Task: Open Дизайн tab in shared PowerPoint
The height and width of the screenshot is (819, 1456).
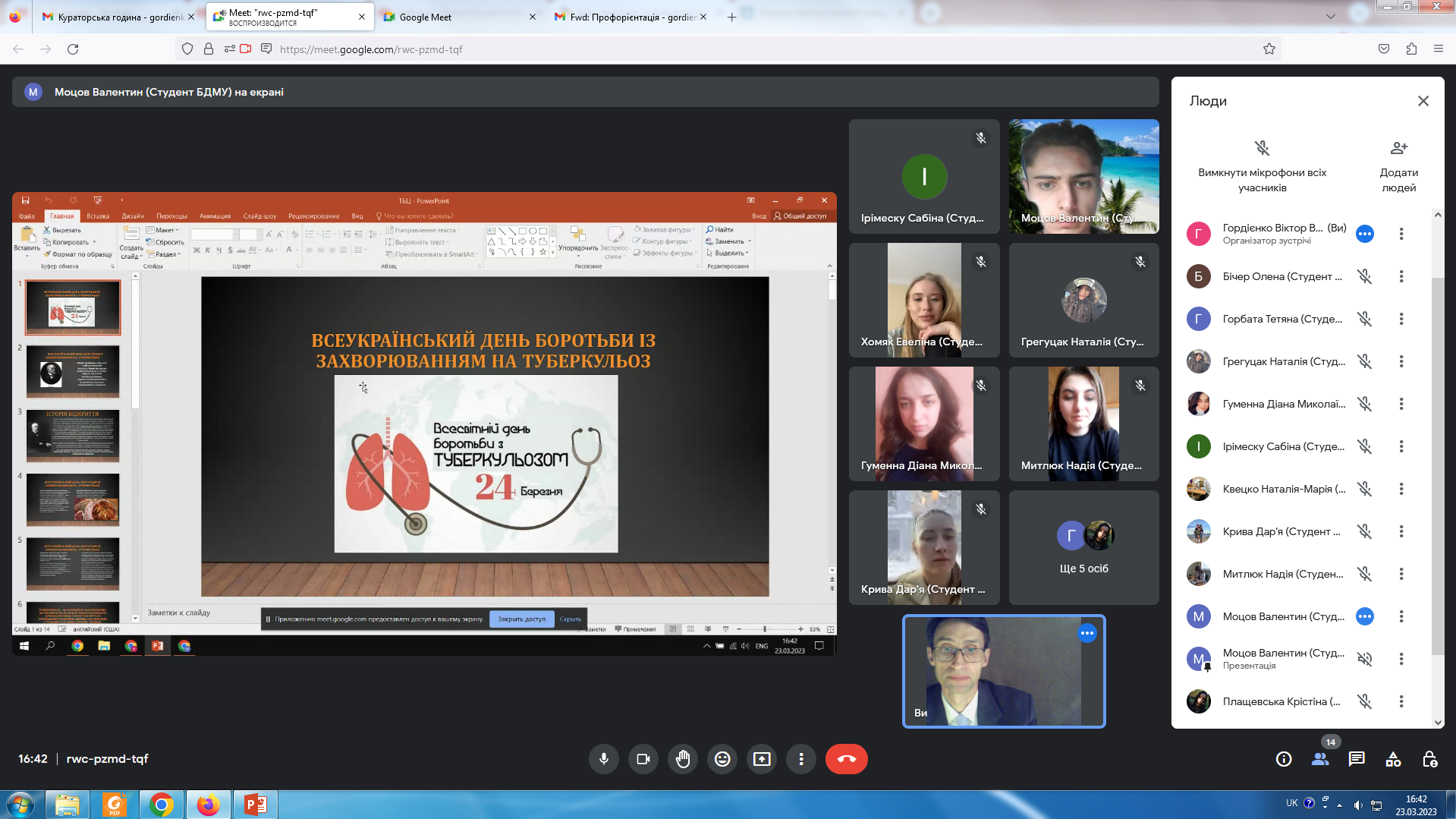Action: click(x=133, y=216)
